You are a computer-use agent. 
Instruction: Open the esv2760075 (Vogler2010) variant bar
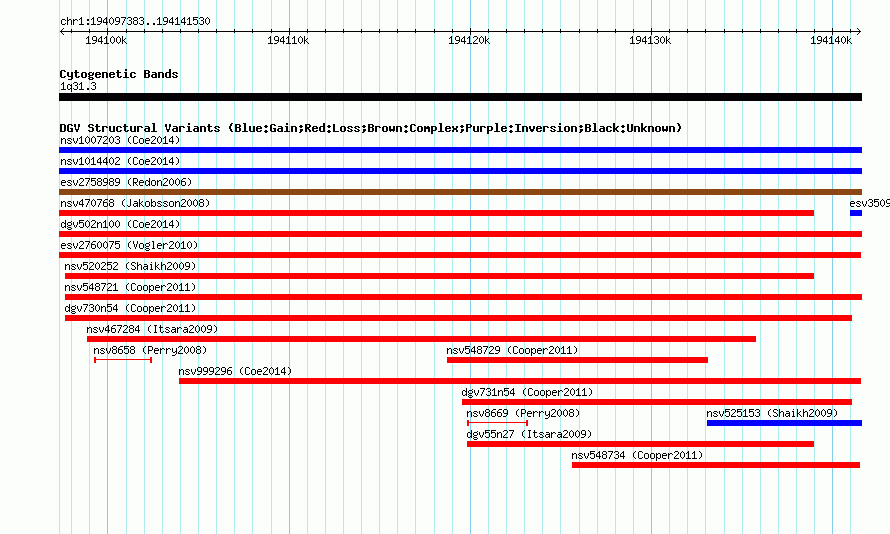[x=460, y=255]
